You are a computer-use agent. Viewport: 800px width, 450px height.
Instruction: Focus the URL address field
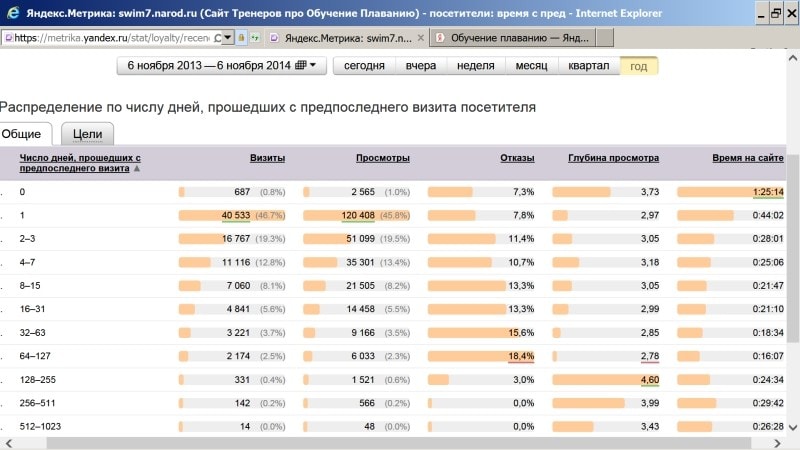click(x=111, y=38)
